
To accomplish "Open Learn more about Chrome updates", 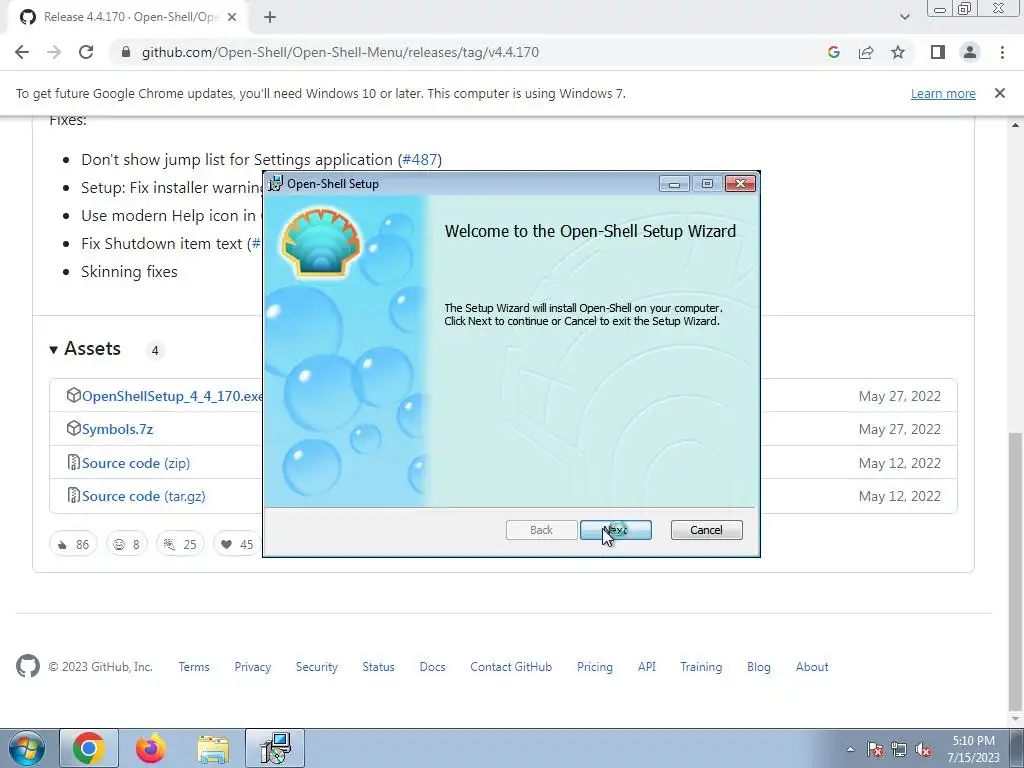I will [x=943, y=93].
